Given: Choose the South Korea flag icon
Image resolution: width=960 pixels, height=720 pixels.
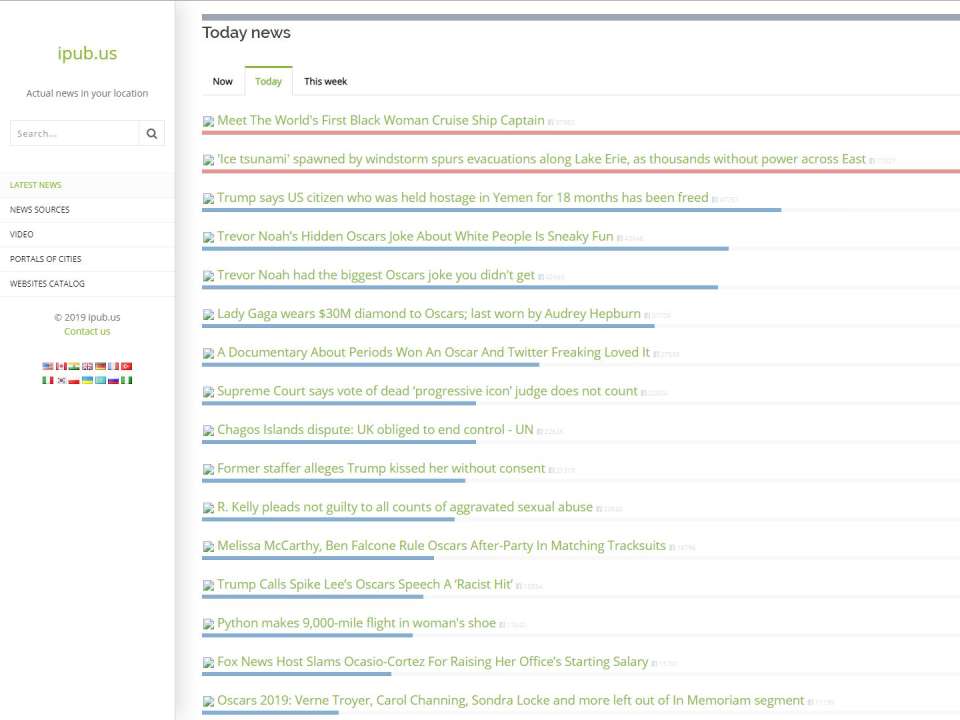Looking at the screenshot, I should 61,381.
